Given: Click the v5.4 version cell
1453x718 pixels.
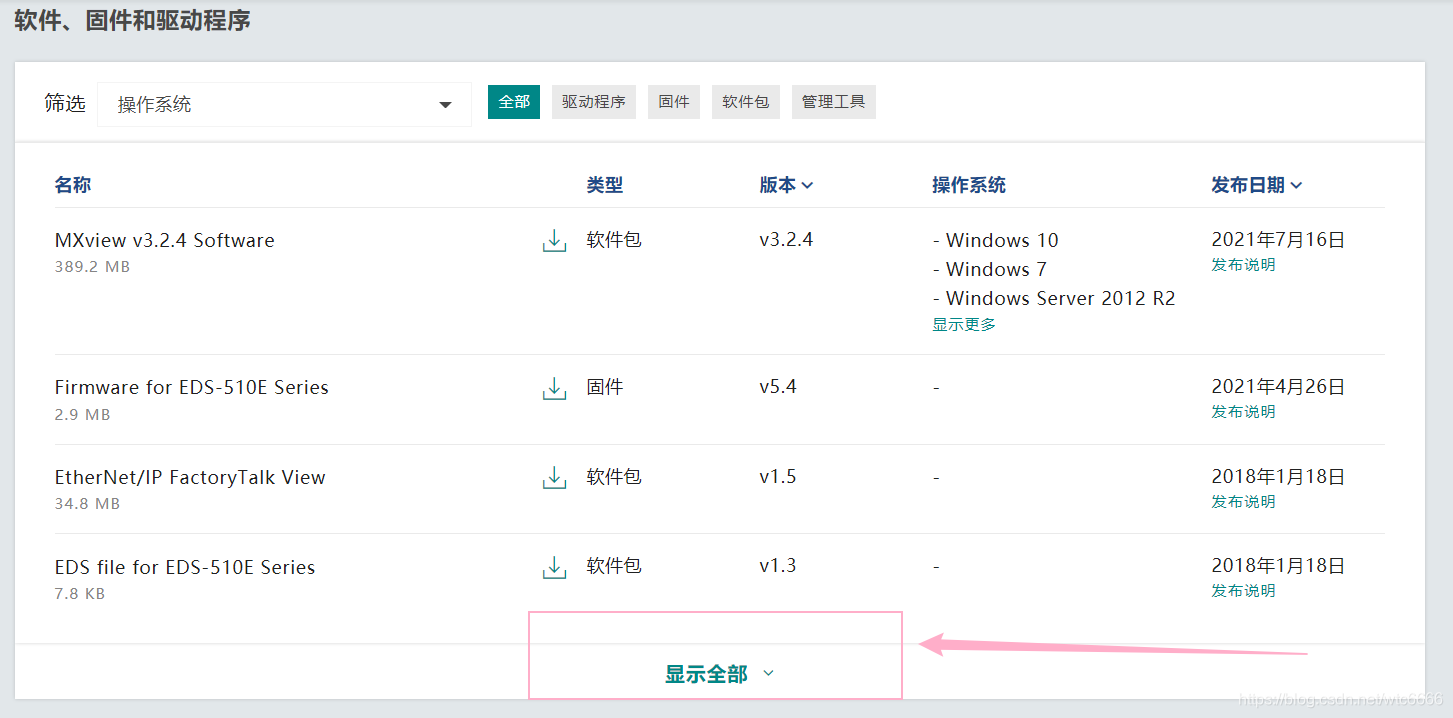Looking at the screenshot, I should click(778, 386).
